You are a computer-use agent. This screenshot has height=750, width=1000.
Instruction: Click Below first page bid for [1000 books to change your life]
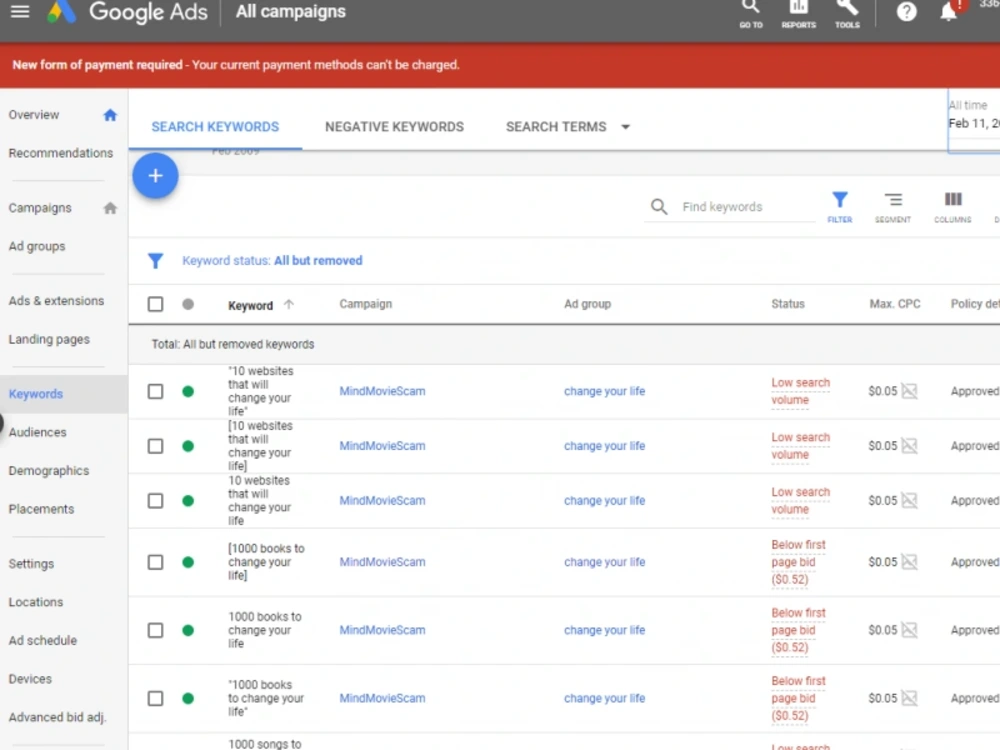pos(798,562)
